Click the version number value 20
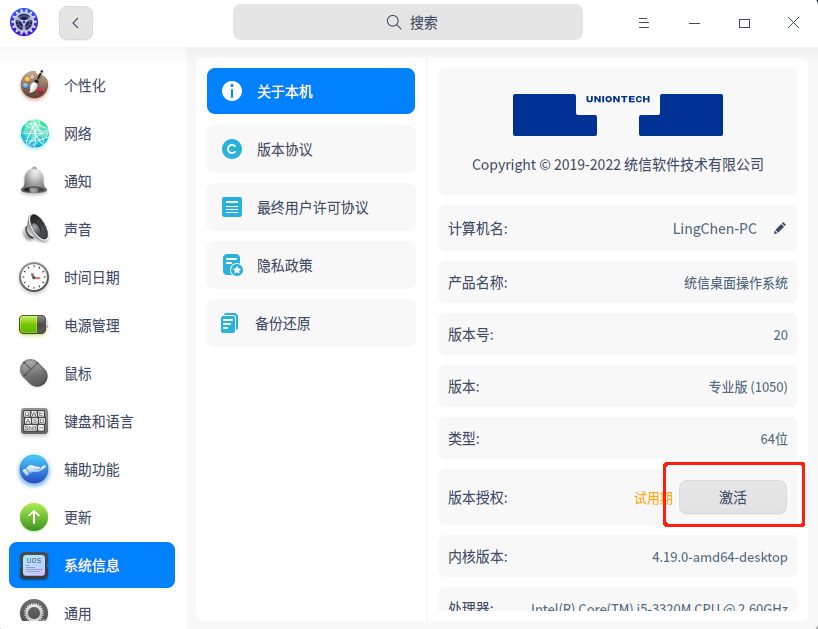This screenshot has height=629, width=818. pos(780,335)
